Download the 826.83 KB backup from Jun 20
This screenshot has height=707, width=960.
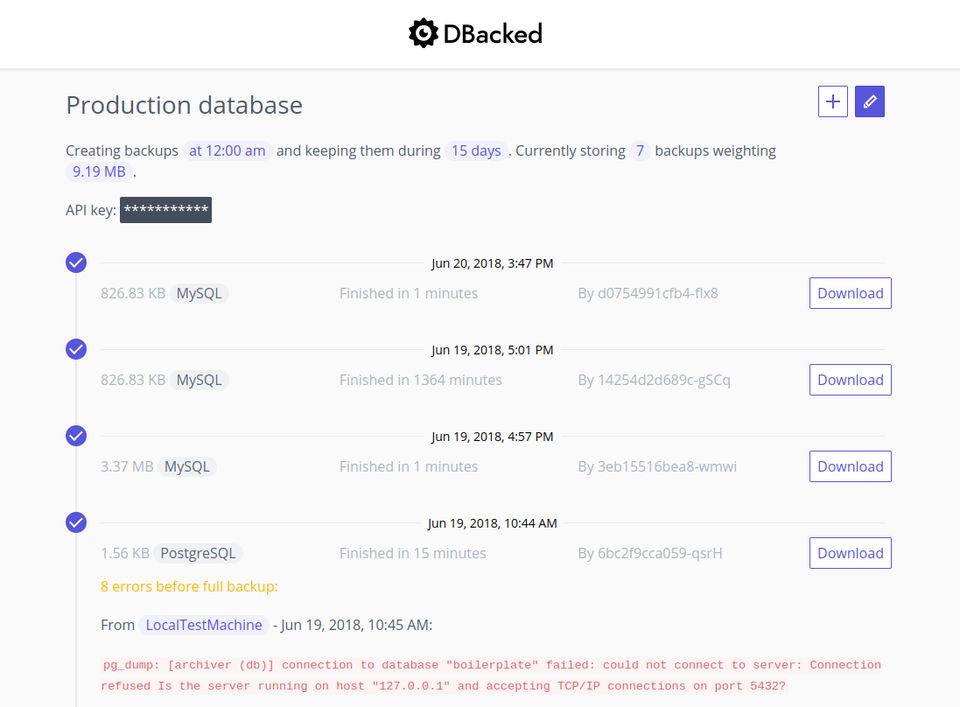pos(850,293)
